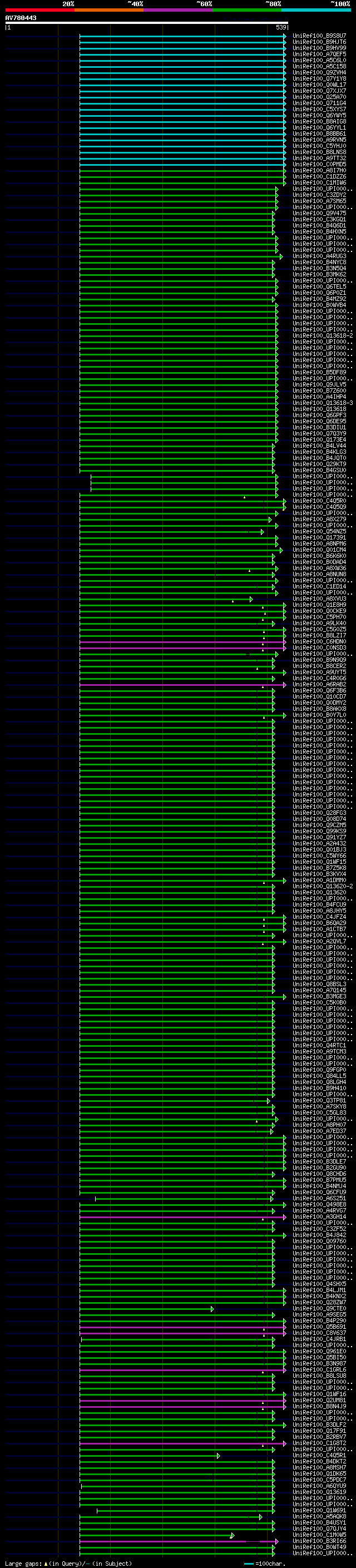Open UniRef100_B8AIG8 entry

[x=319, y=122]
